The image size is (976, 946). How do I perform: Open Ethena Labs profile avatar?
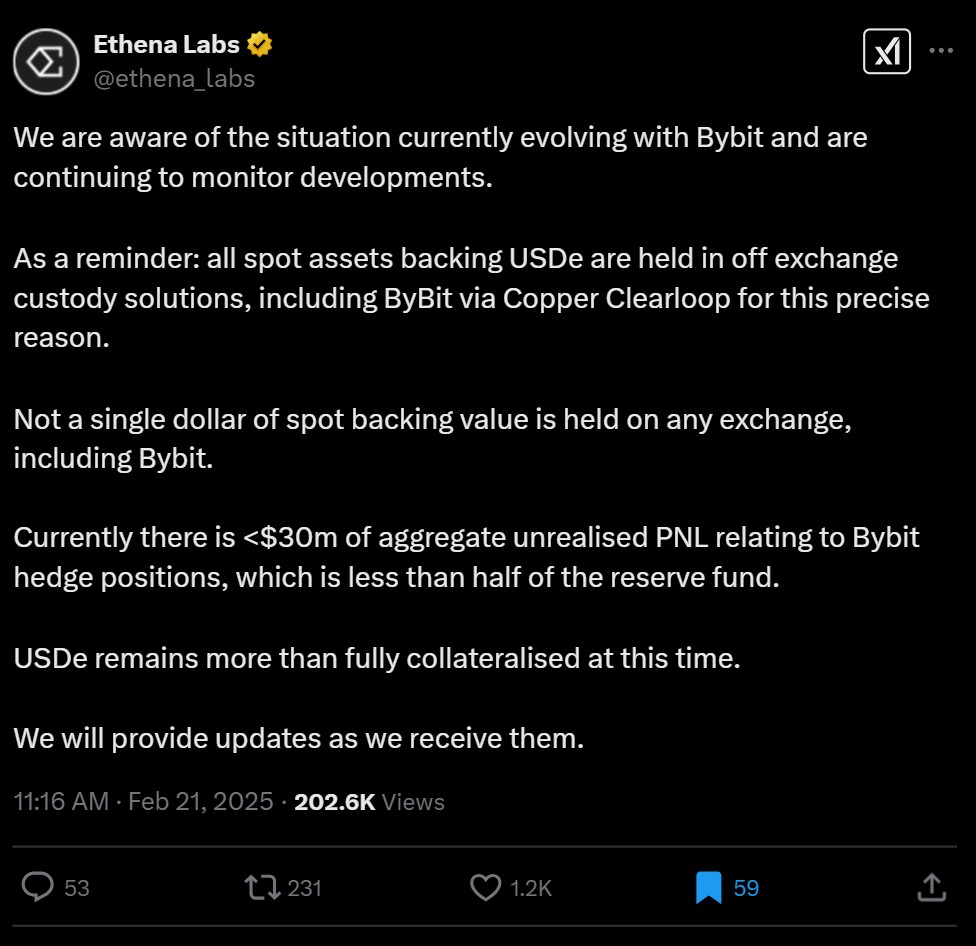(x=47, y=62)
